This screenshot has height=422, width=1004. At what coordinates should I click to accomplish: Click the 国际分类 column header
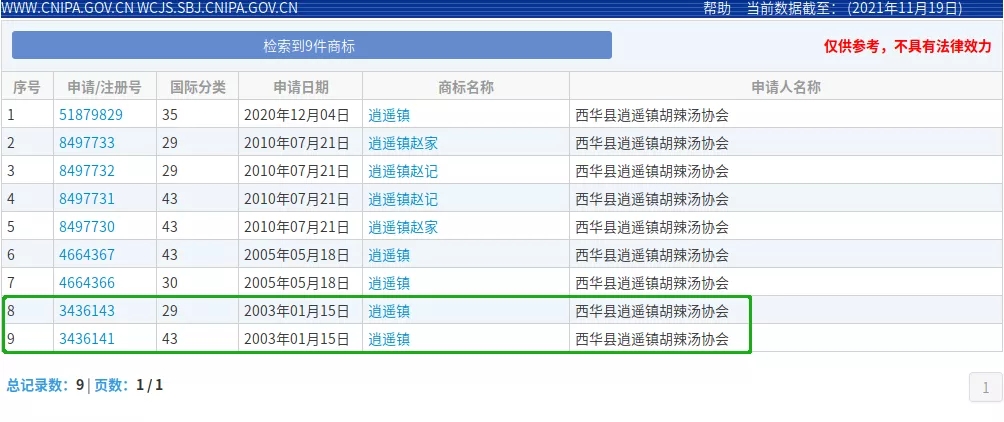point(198,87)
